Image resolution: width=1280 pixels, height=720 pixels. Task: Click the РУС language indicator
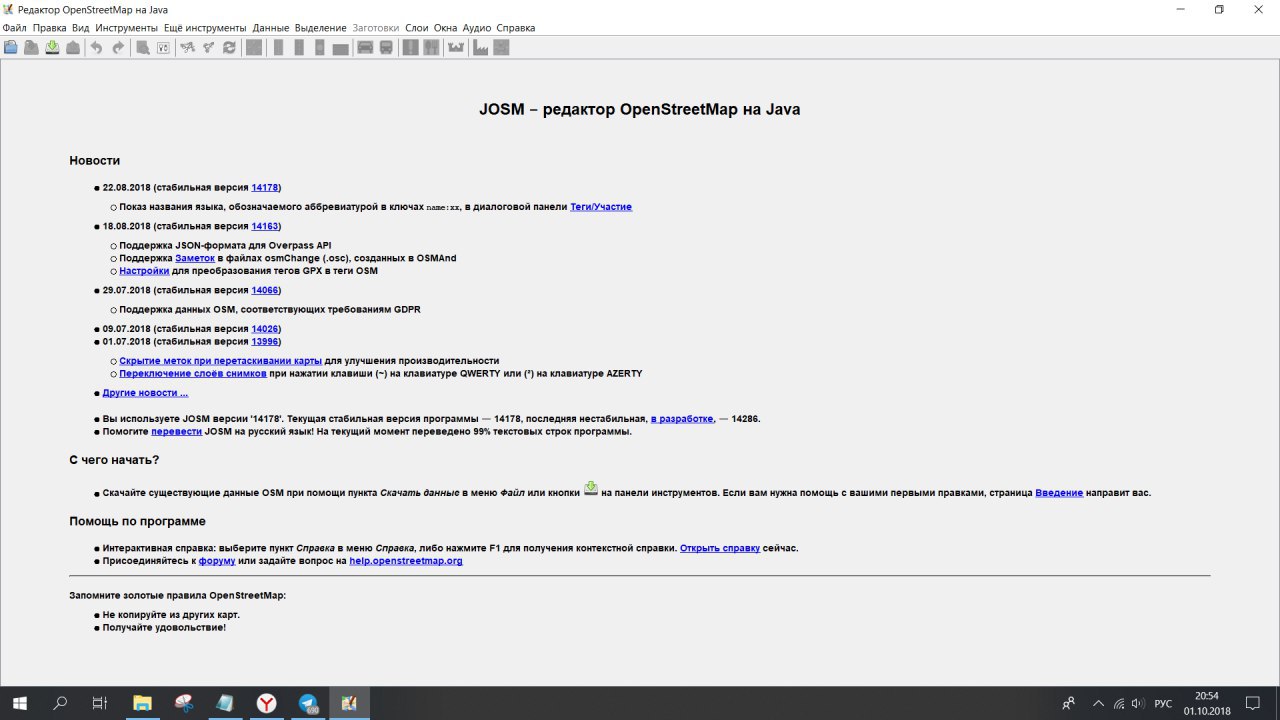pyautogui.click(x=1163, y=703)
